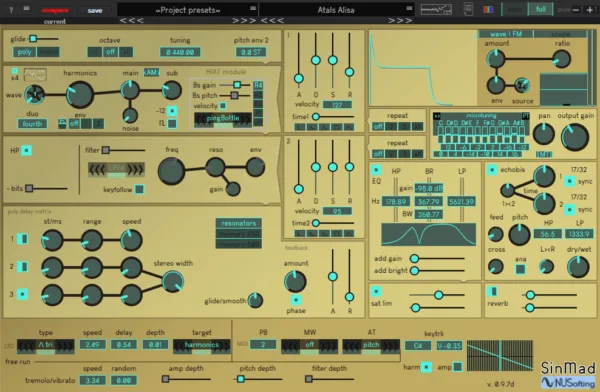Viewport: 600px width, 392px height.
Task: Toggle the x4 checkbox
Action: [15, 71]
